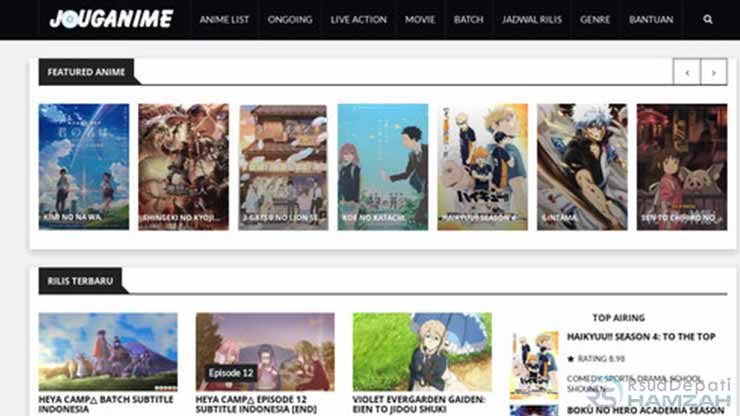Image resolution: width=740 pixels, height=416 pixels.
Task: Open Boku no Hero Academia Season link
Action: tap(645, 410)
